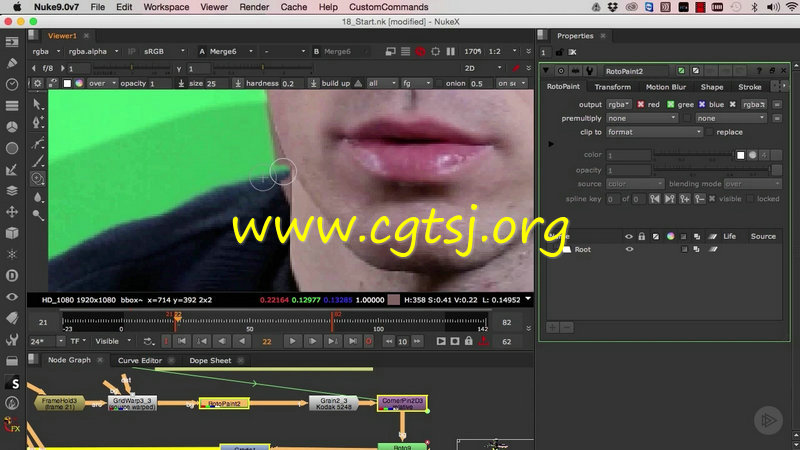The image size is (800, 450).
Task: Click the white paint color swatch
Action: (67, 83)
